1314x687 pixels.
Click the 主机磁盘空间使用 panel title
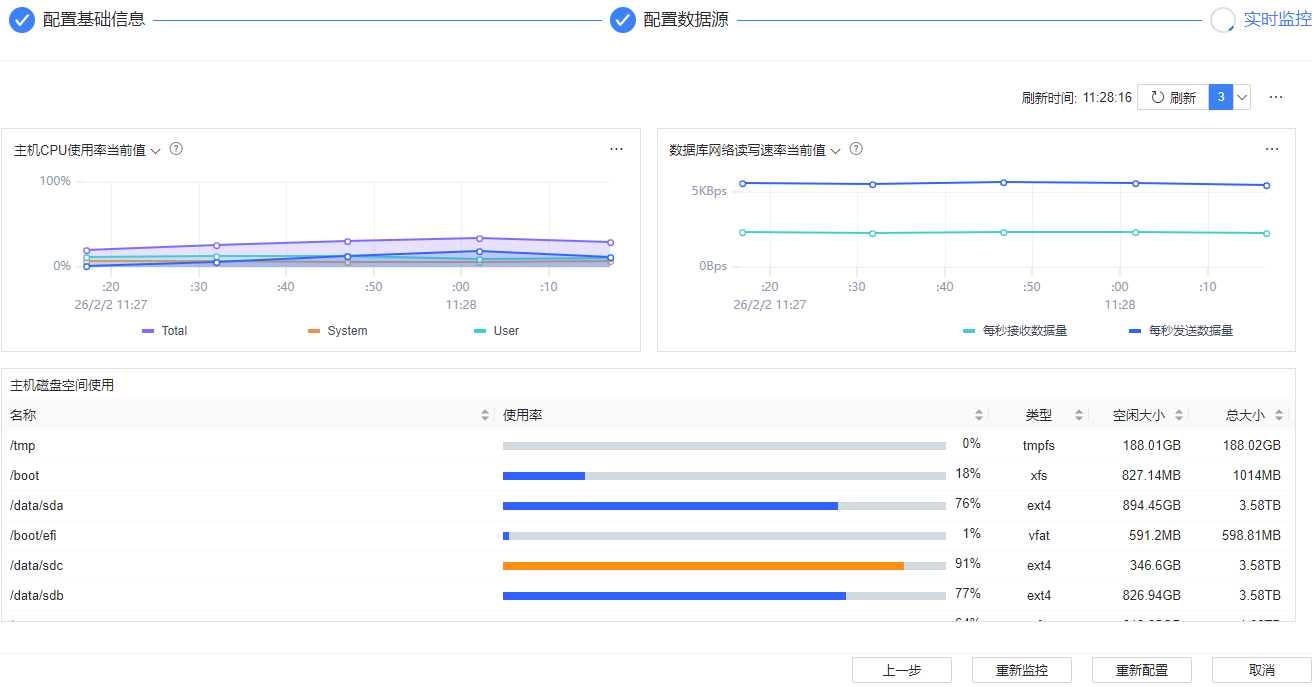(x=62, y=385)
